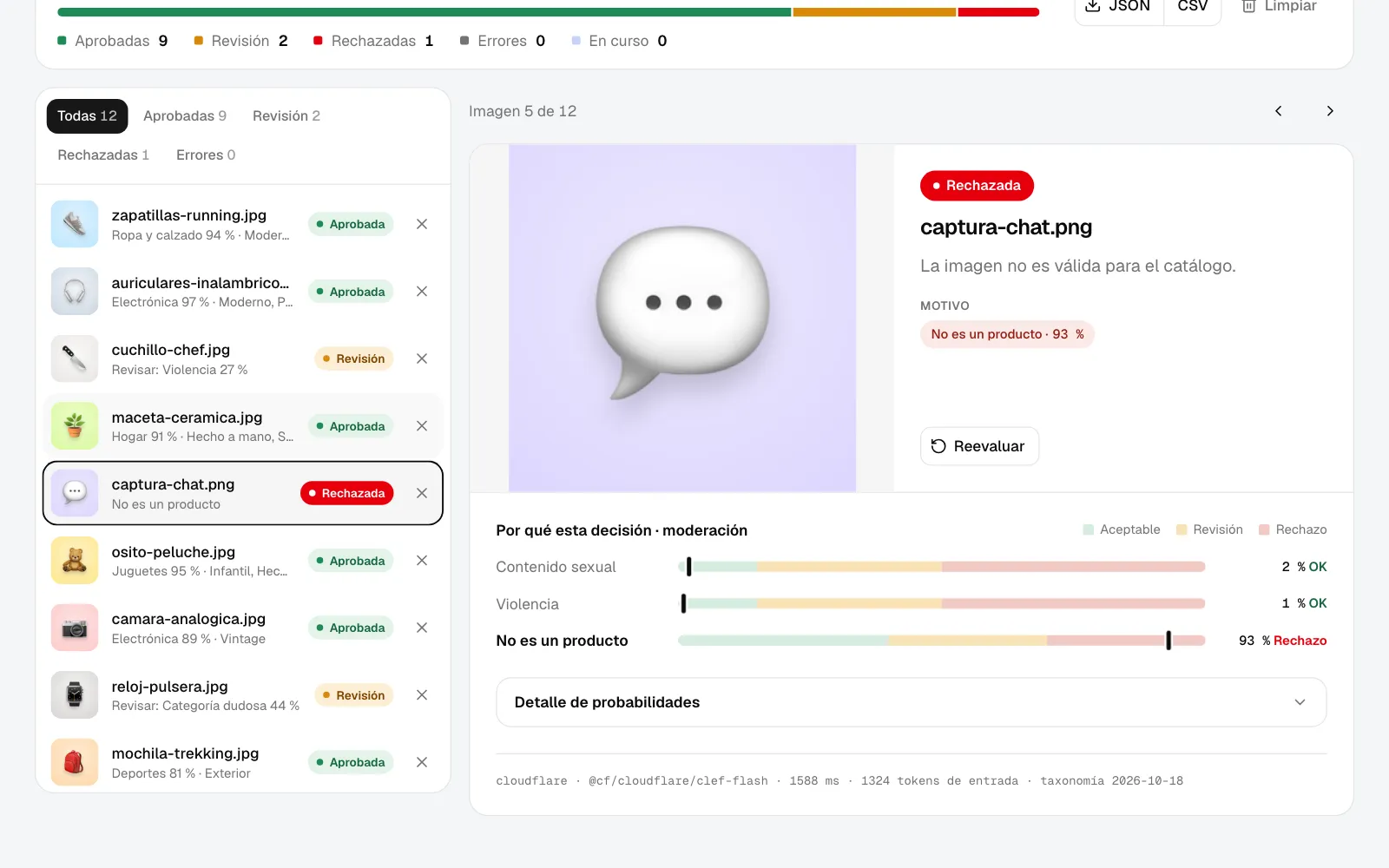Open osito-peluche.jpg file name
The image size is (1389, 868).
pyautogui.click(x=174, y=552)
